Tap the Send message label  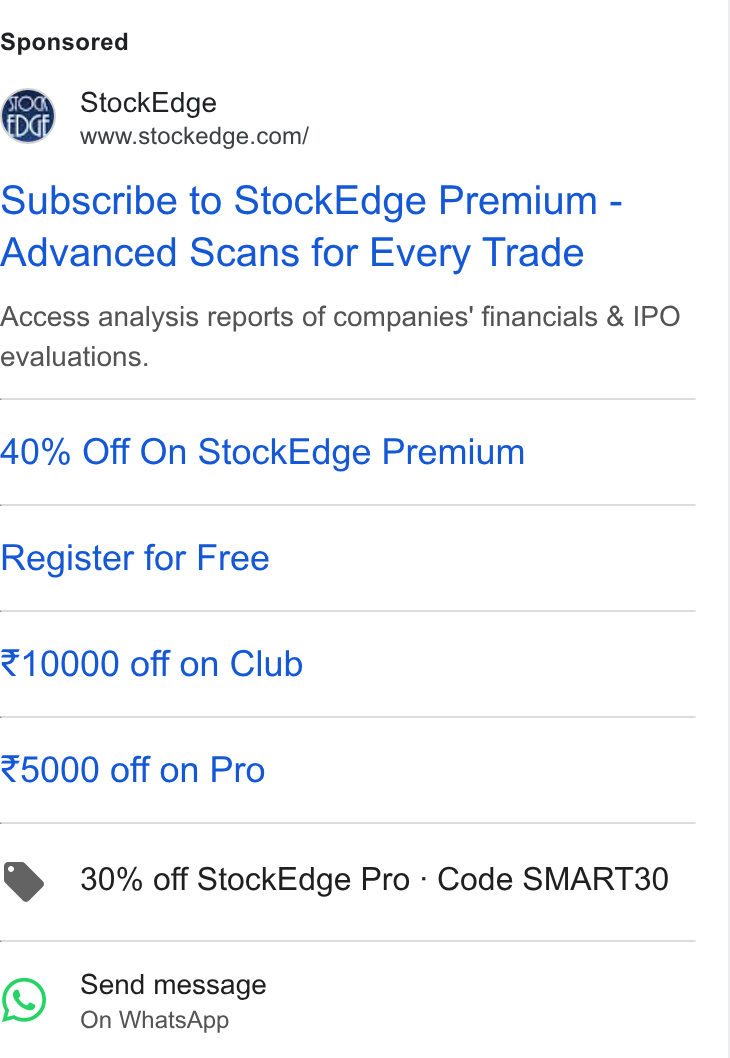pyautogui.click(x=173, y=985)
